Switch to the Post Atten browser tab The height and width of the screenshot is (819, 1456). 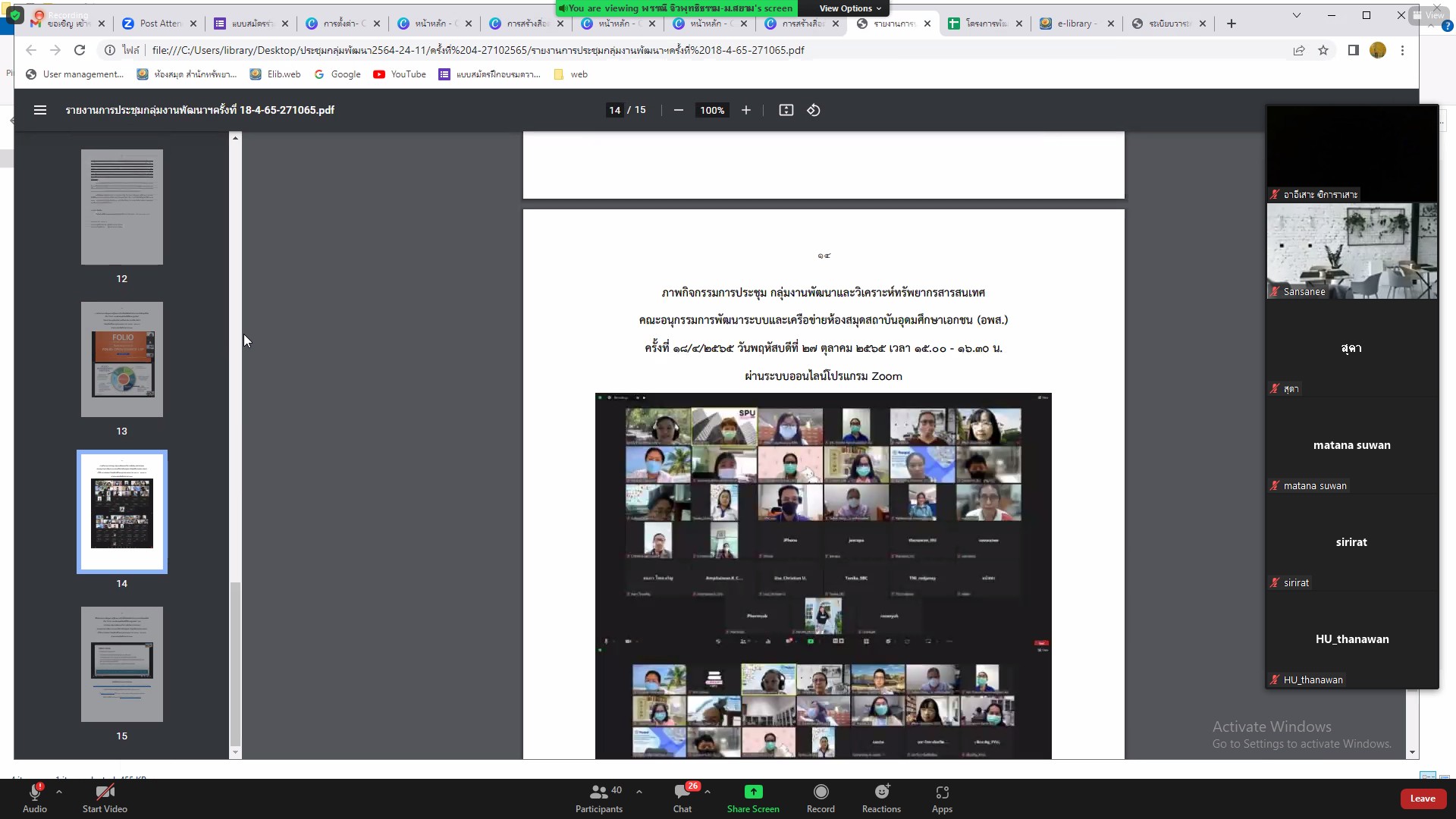click(159, 24)
